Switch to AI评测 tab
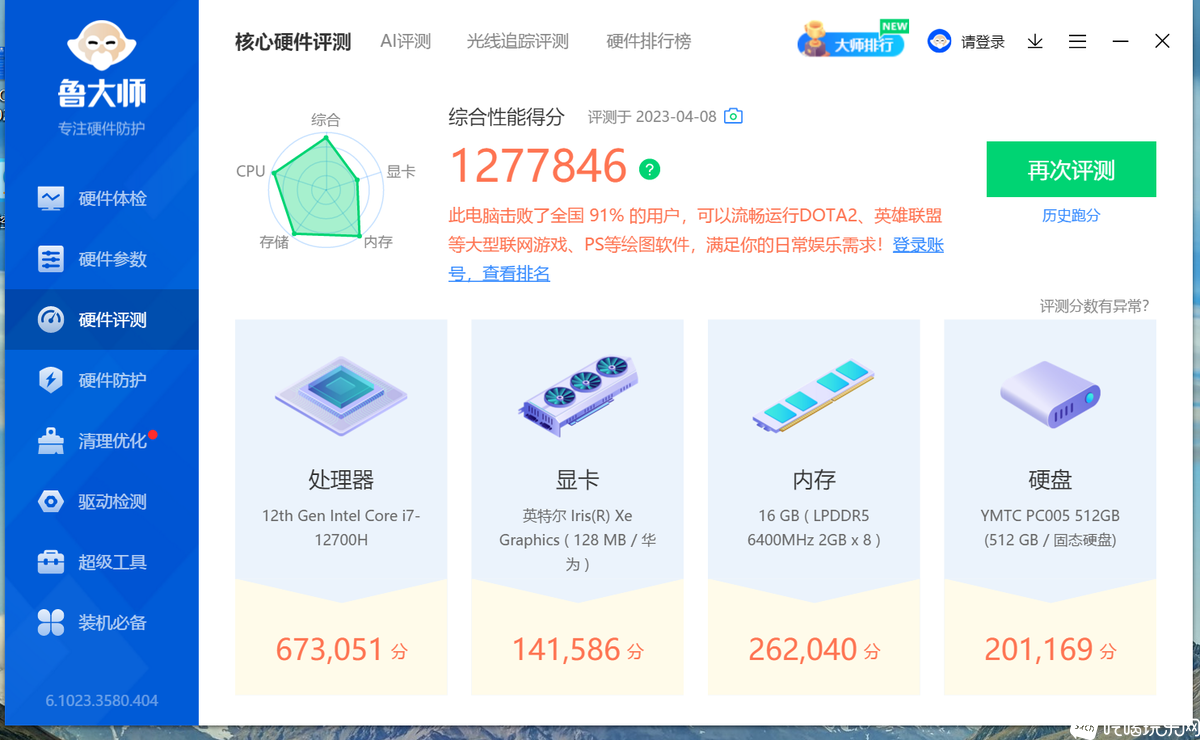The height and width of the screenshot is (740, 1200). coord(405,42)
